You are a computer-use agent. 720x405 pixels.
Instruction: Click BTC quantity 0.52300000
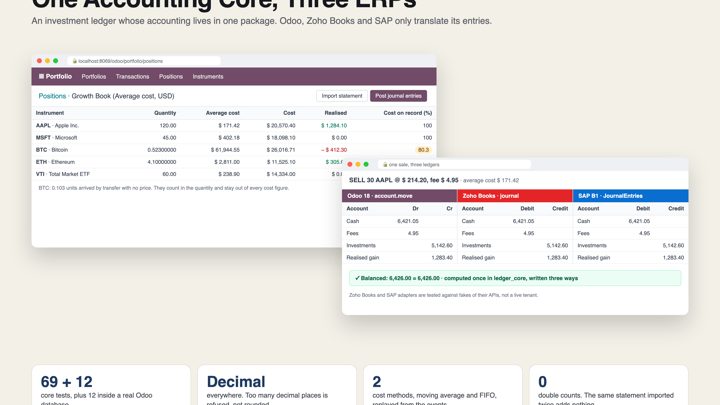coord(162,150)
